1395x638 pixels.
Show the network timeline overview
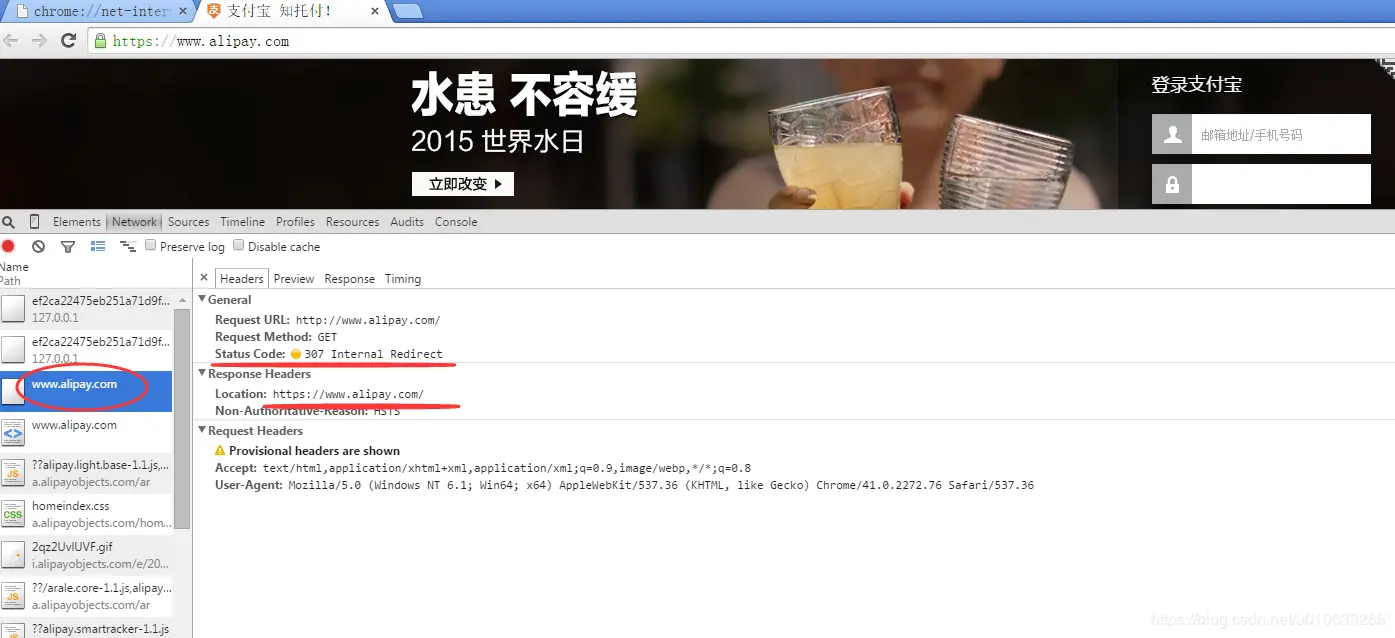[x=127, y=245]
